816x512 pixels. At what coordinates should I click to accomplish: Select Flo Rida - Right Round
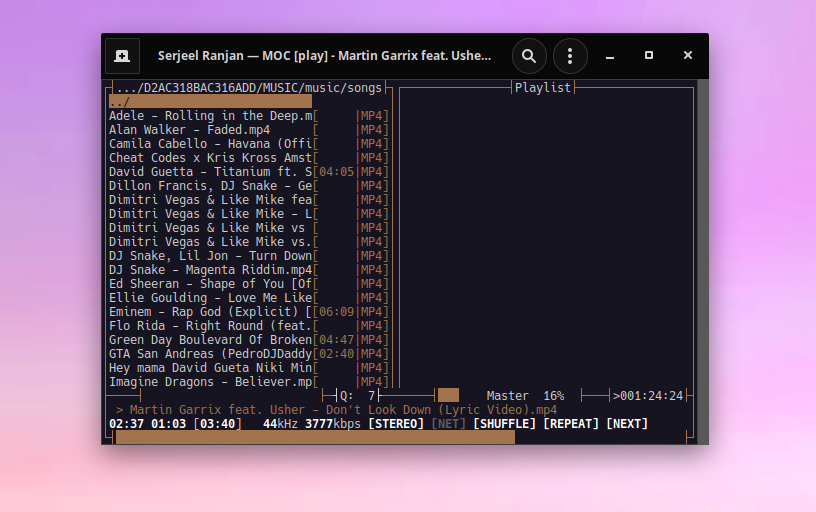210,326
